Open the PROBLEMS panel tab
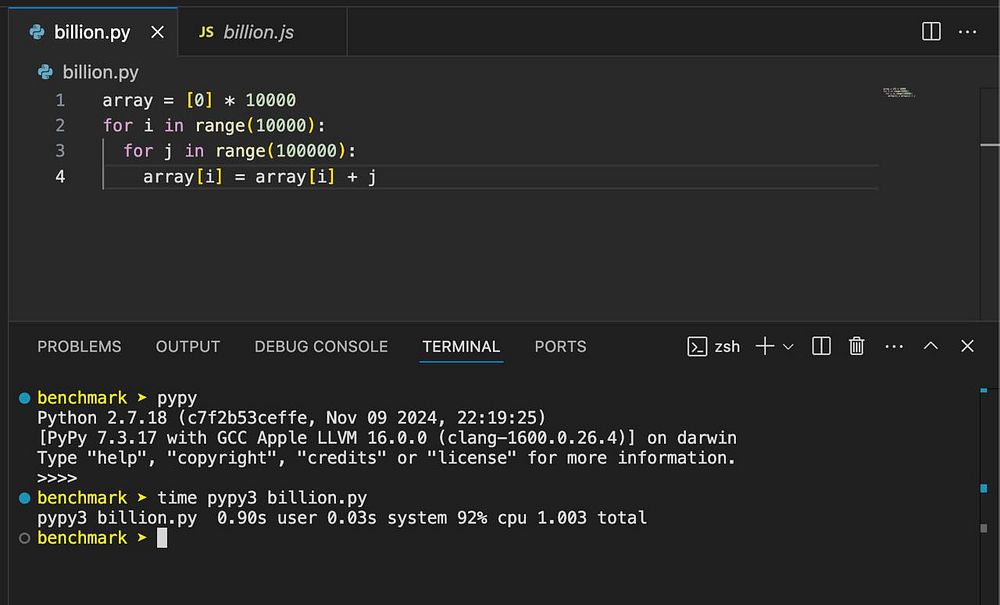Screen dimensions: 1000x605 (x=79, y=346)
